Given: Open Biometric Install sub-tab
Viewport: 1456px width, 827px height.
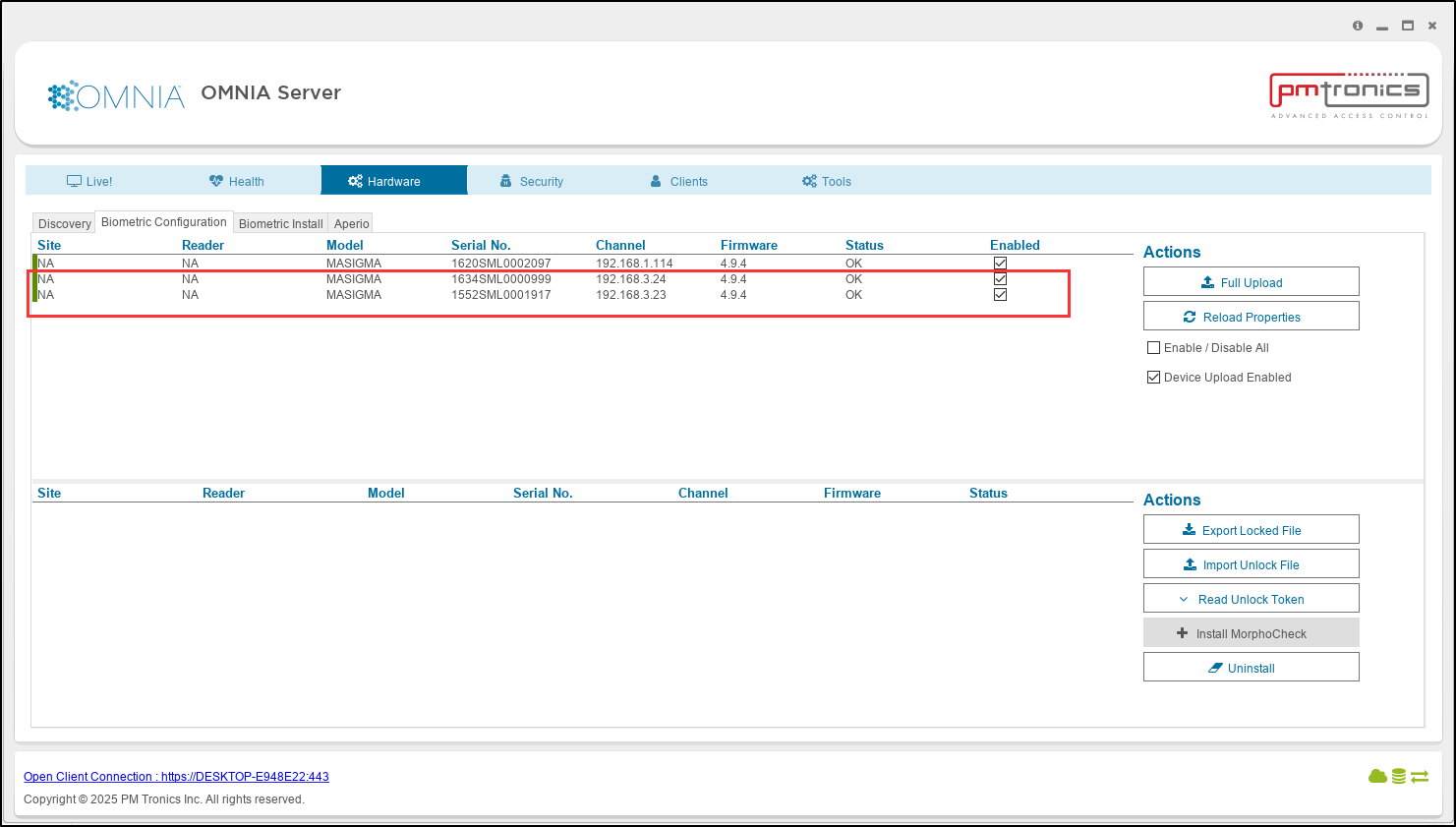Looking at the screenshot, I should (280, 223).
